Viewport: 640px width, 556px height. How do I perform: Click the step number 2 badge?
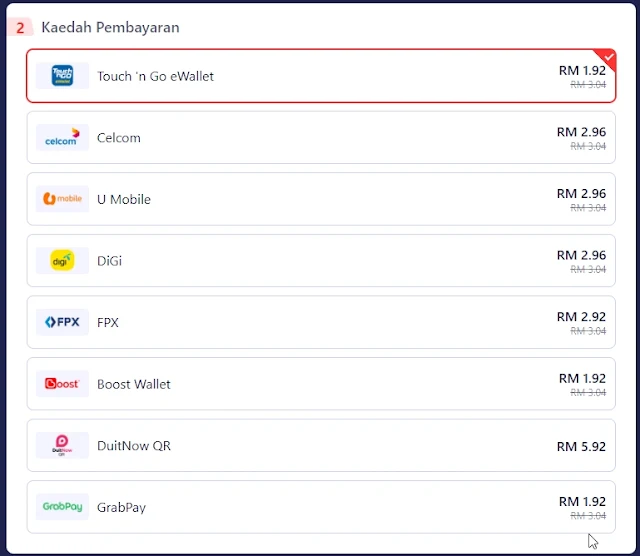20,28
